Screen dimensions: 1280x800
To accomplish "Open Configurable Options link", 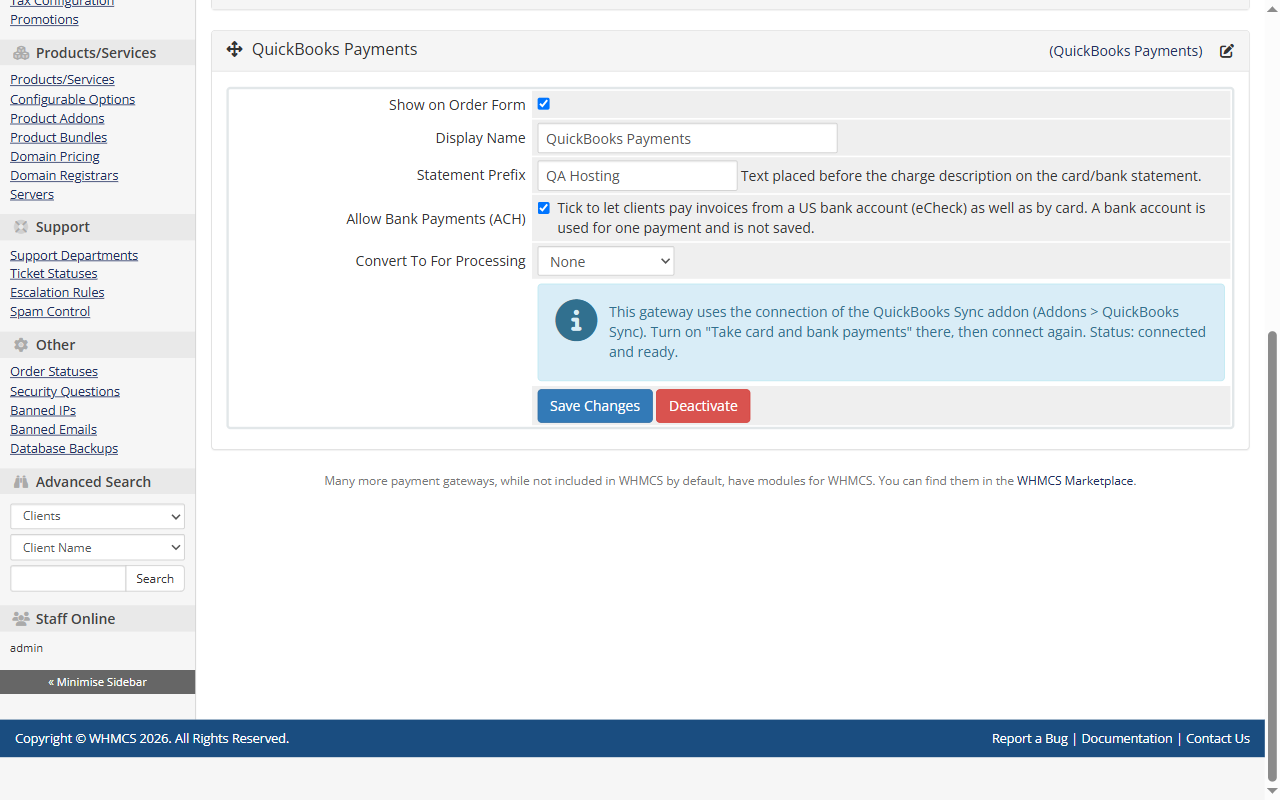I will 72,99.
